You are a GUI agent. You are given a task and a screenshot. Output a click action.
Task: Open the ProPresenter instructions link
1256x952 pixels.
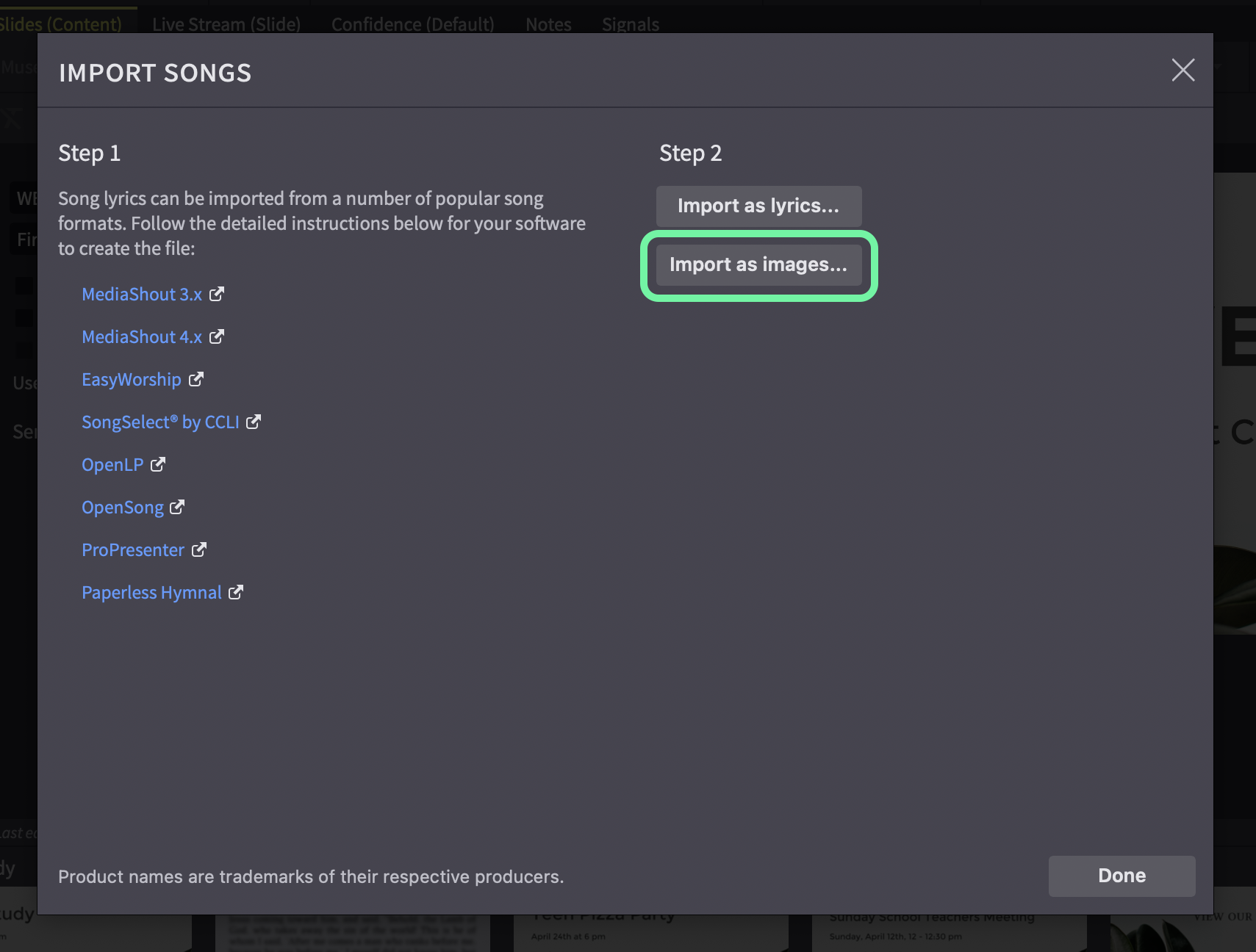pyautogui.click(x=133, y=550)
